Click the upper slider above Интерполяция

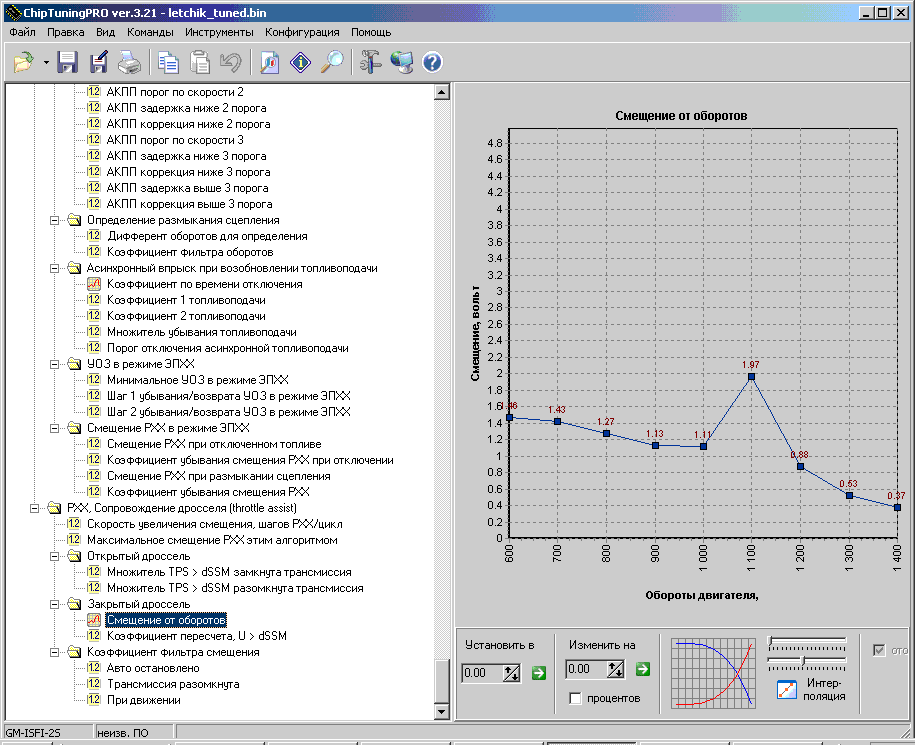click(806, 640)
